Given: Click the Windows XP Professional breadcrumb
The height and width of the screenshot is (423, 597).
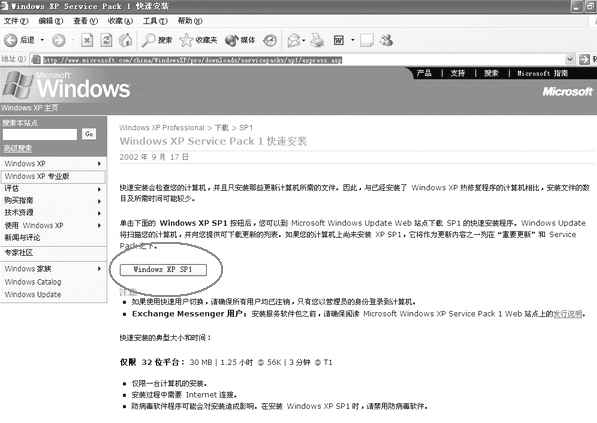Looking at the screenshot, I should pyautogui.click(x=162, y=128).
